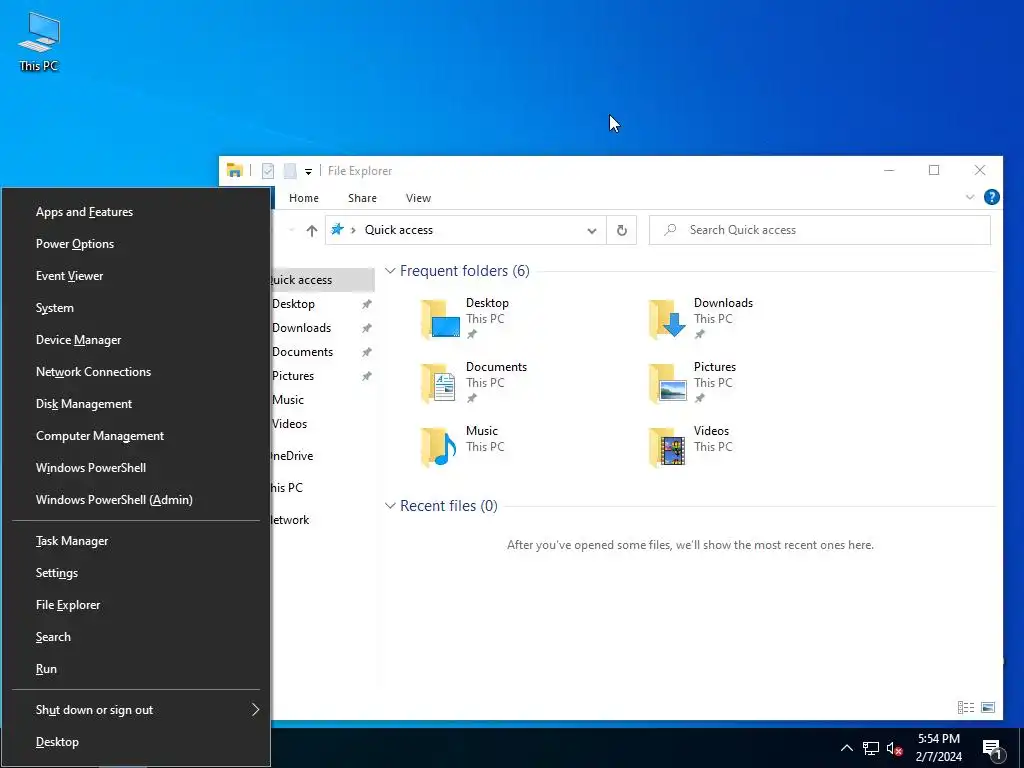1024x768 pixels.
Task: Click the pin icon beside Desktop in navigation pane
Action: click(367, 304)
